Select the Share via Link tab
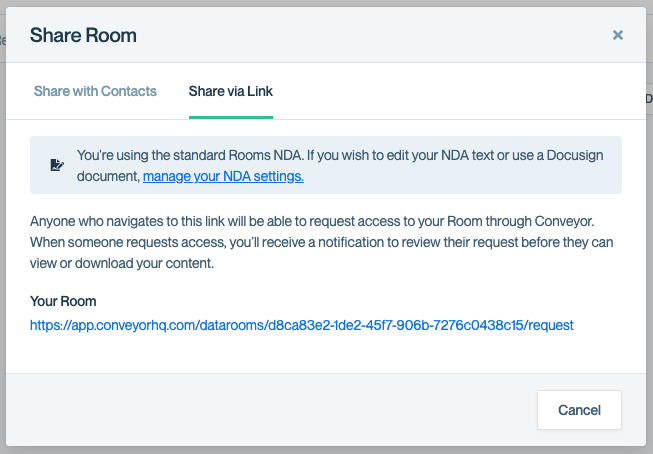The width and height of the screenshot is (653, 454). [231, 91]
